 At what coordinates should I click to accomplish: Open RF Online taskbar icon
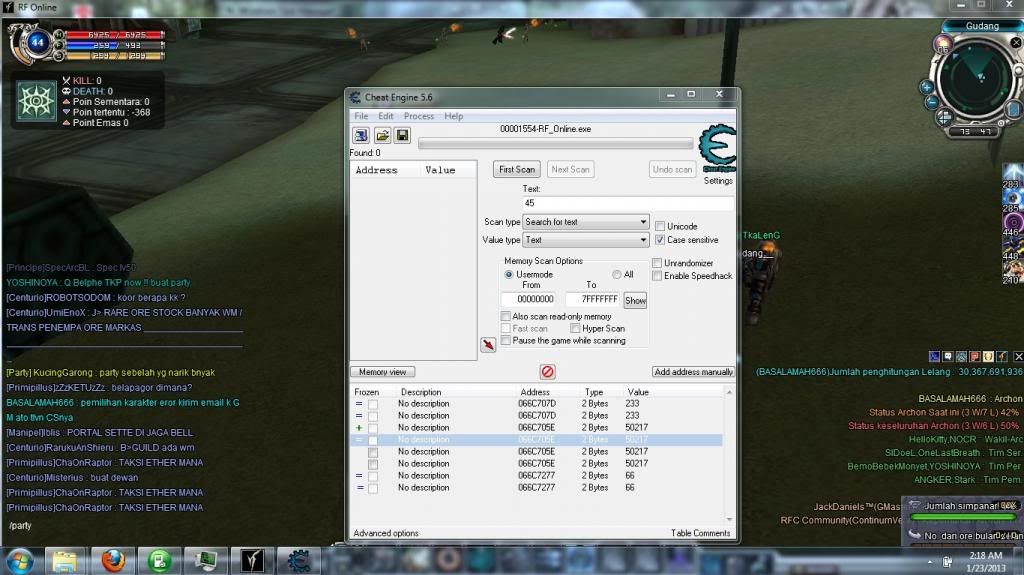pos(252,561)
